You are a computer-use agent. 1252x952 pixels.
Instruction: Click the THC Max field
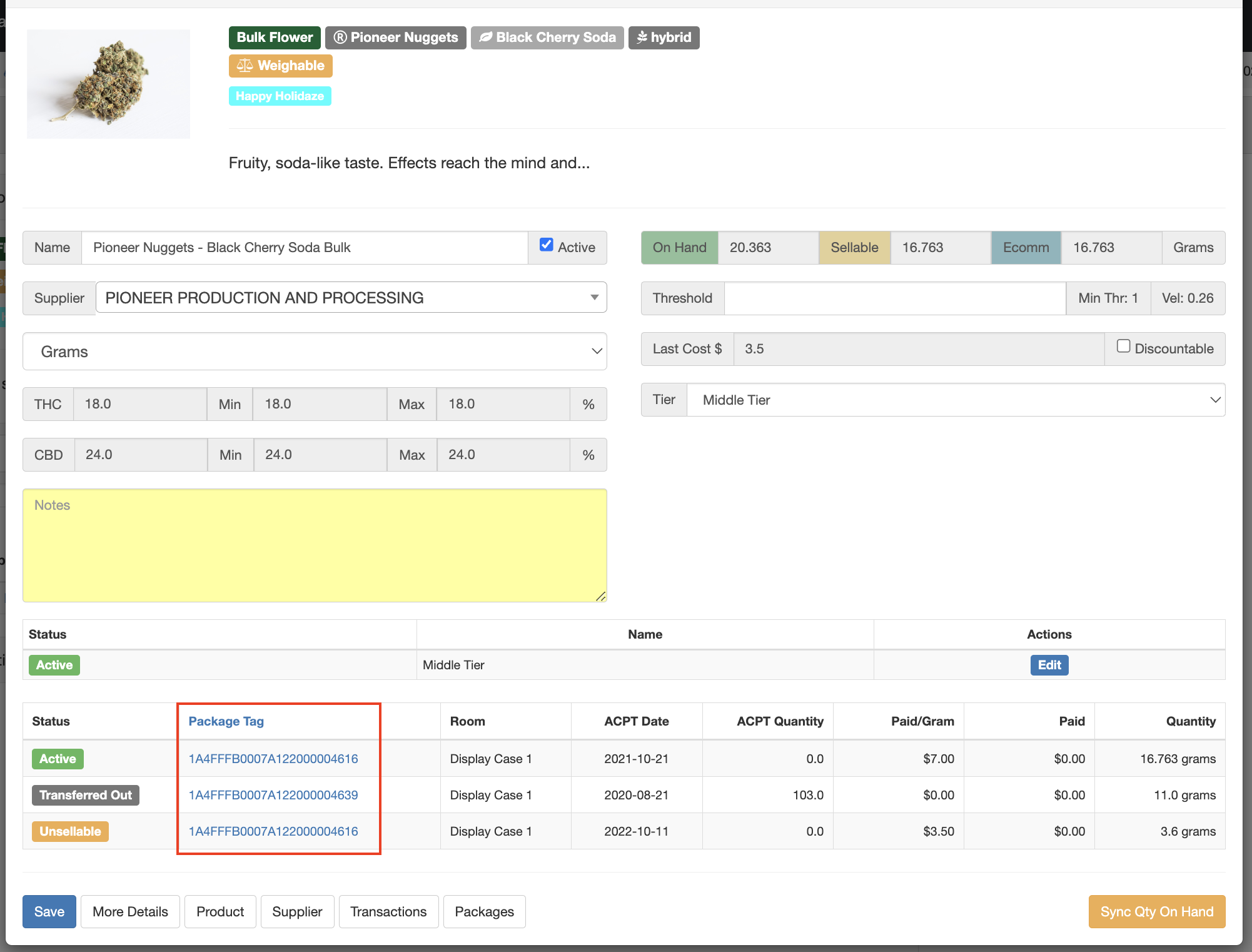pos(503,404)
